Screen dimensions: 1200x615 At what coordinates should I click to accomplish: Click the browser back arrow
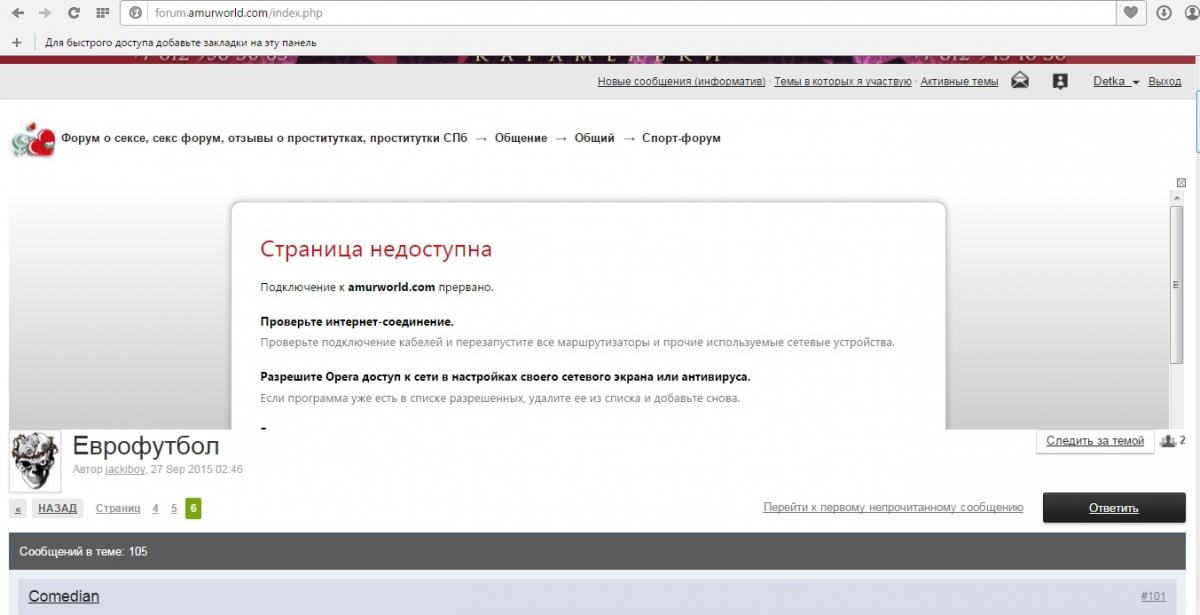click(18, 13)
